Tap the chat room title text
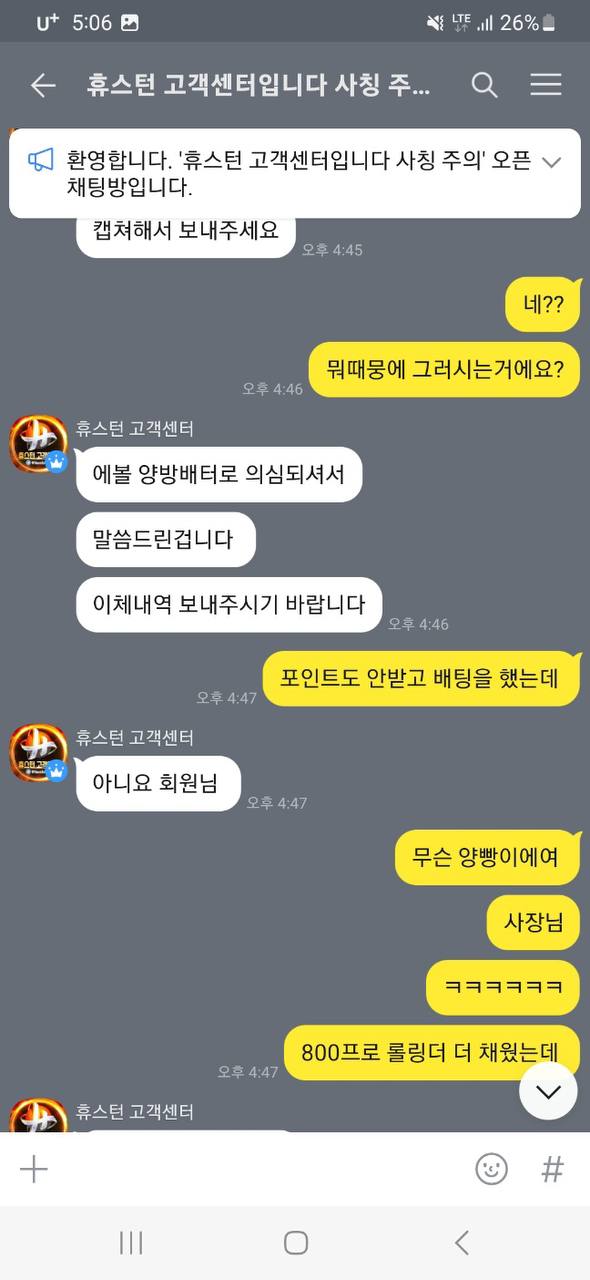Image resolution: width=590 pixels, height=1280 pixels. click(x=259, y=85)
